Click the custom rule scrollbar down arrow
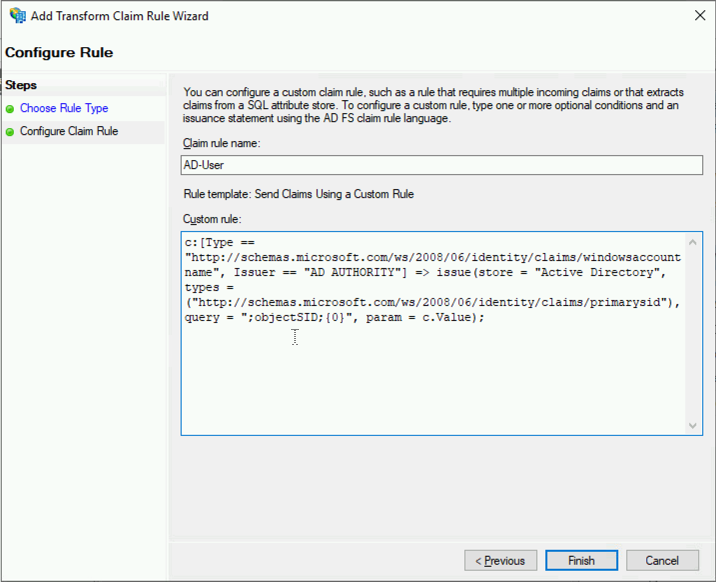The height and width of the screenshot is (582, 716). [693, 425]
